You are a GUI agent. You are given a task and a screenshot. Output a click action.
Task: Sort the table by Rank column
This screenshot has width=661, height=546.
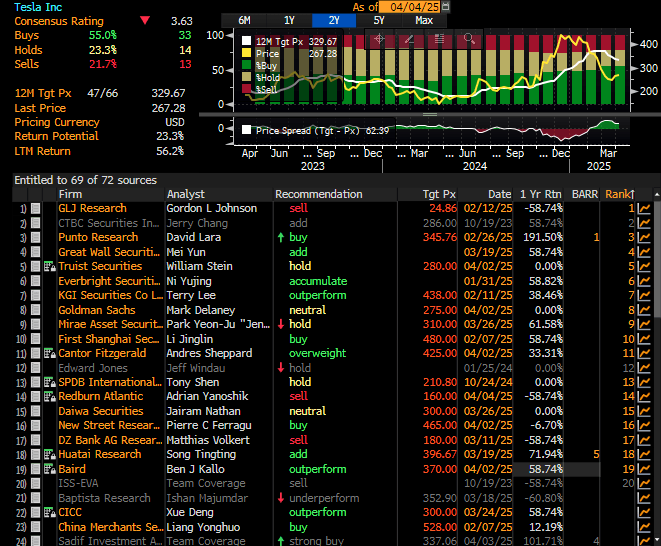(618, 194)
